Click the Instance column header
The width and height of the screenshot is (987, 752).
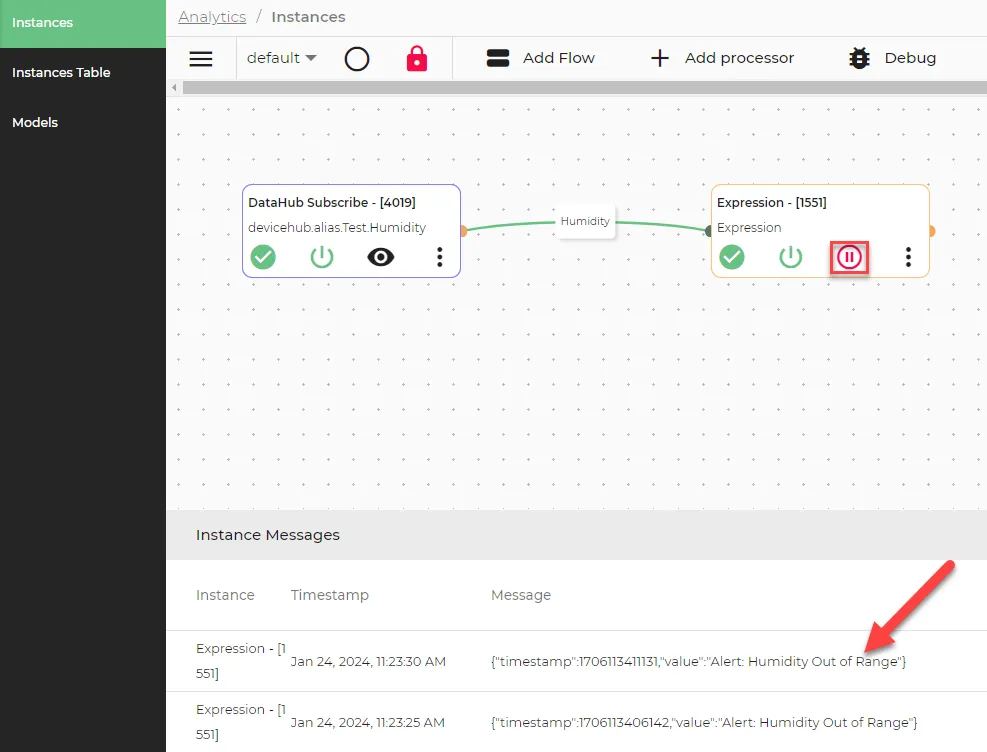[x=225, y=595]
